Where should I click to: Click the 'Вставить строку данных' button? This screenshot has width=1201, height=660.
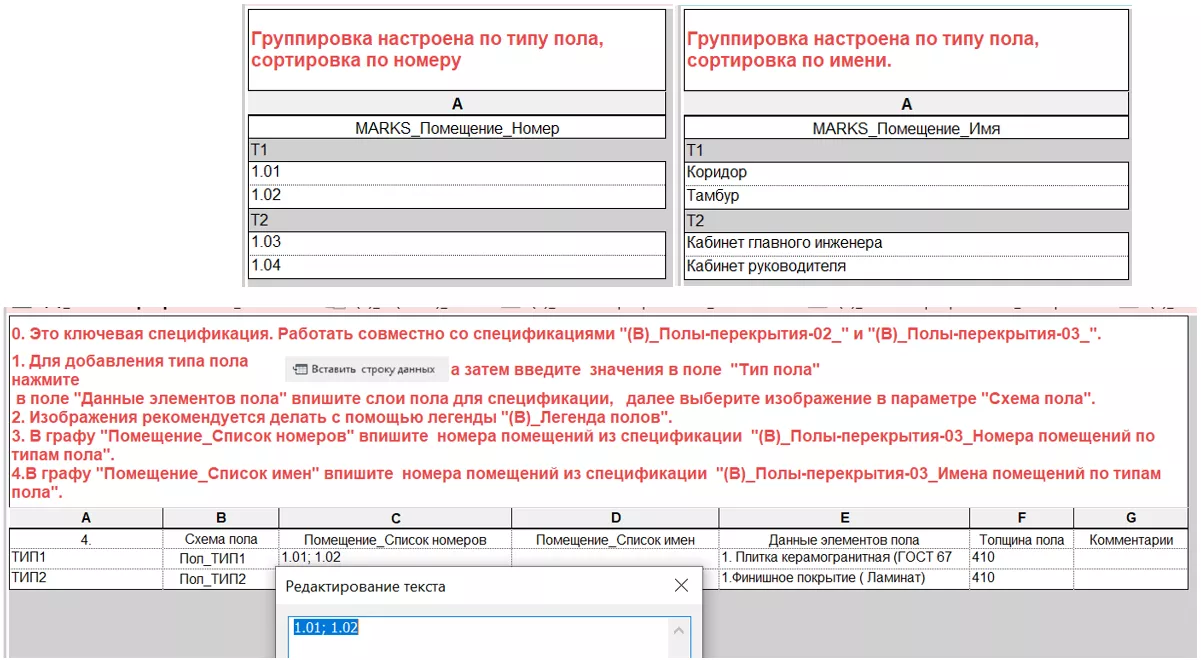[366, 369]
